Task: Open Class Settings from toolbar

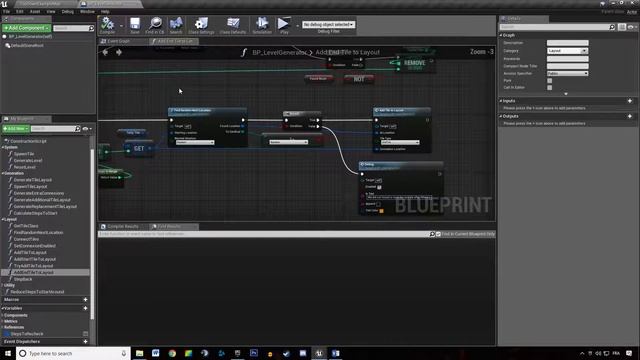Action: (x=201, y=25)
